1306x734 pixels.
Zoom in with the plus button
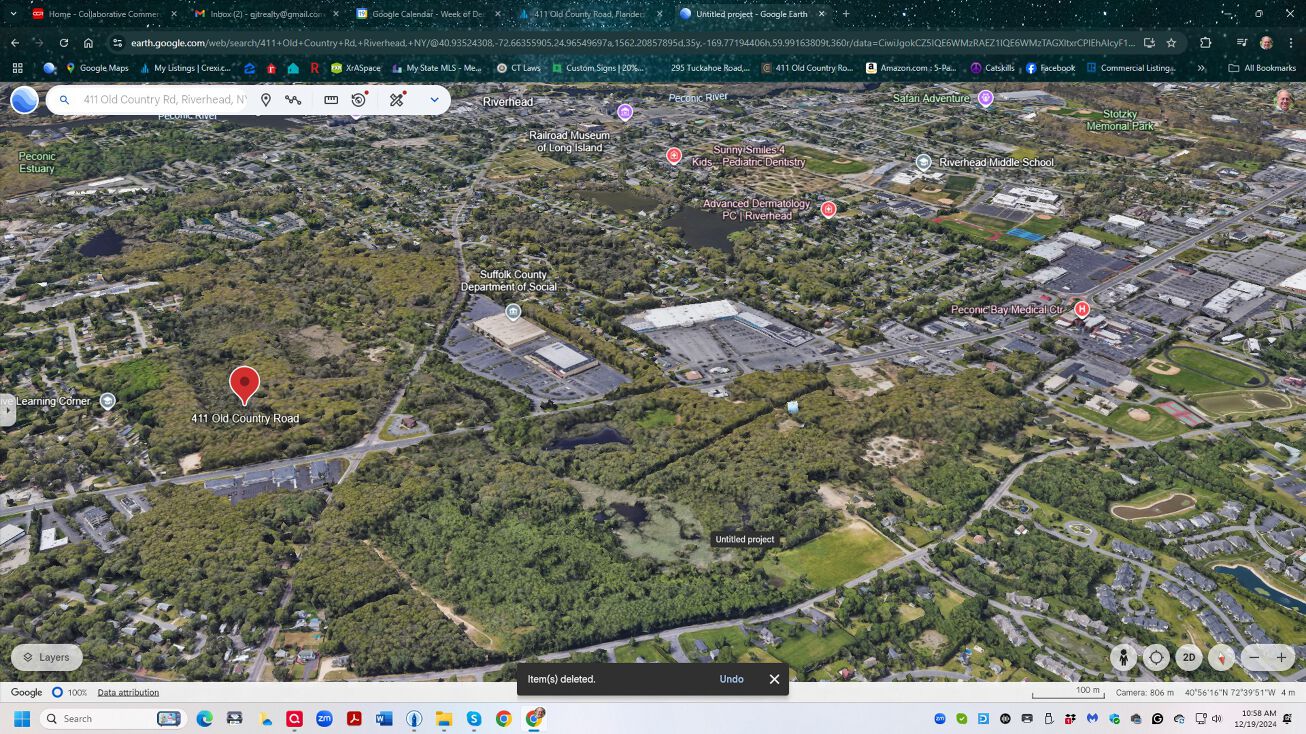1281,657
